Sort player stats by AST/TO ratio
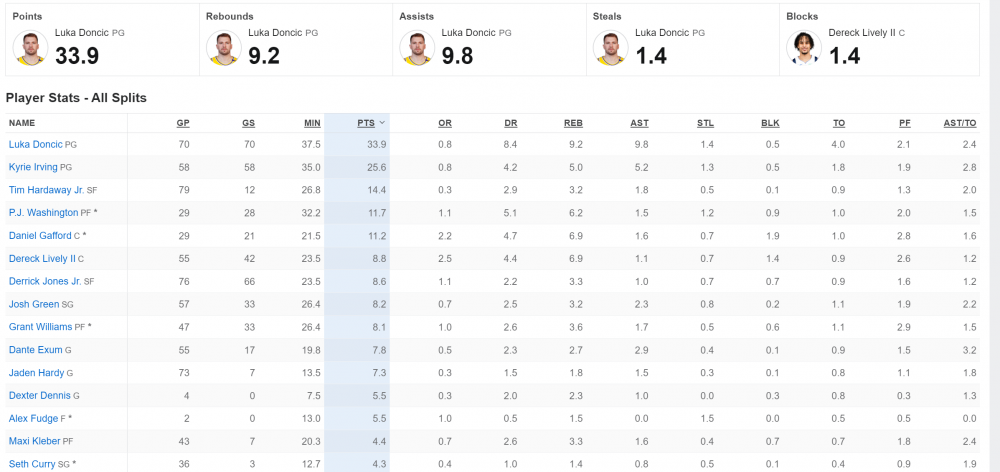Screen dimensions: 1000x472 [x=959, y=122]
